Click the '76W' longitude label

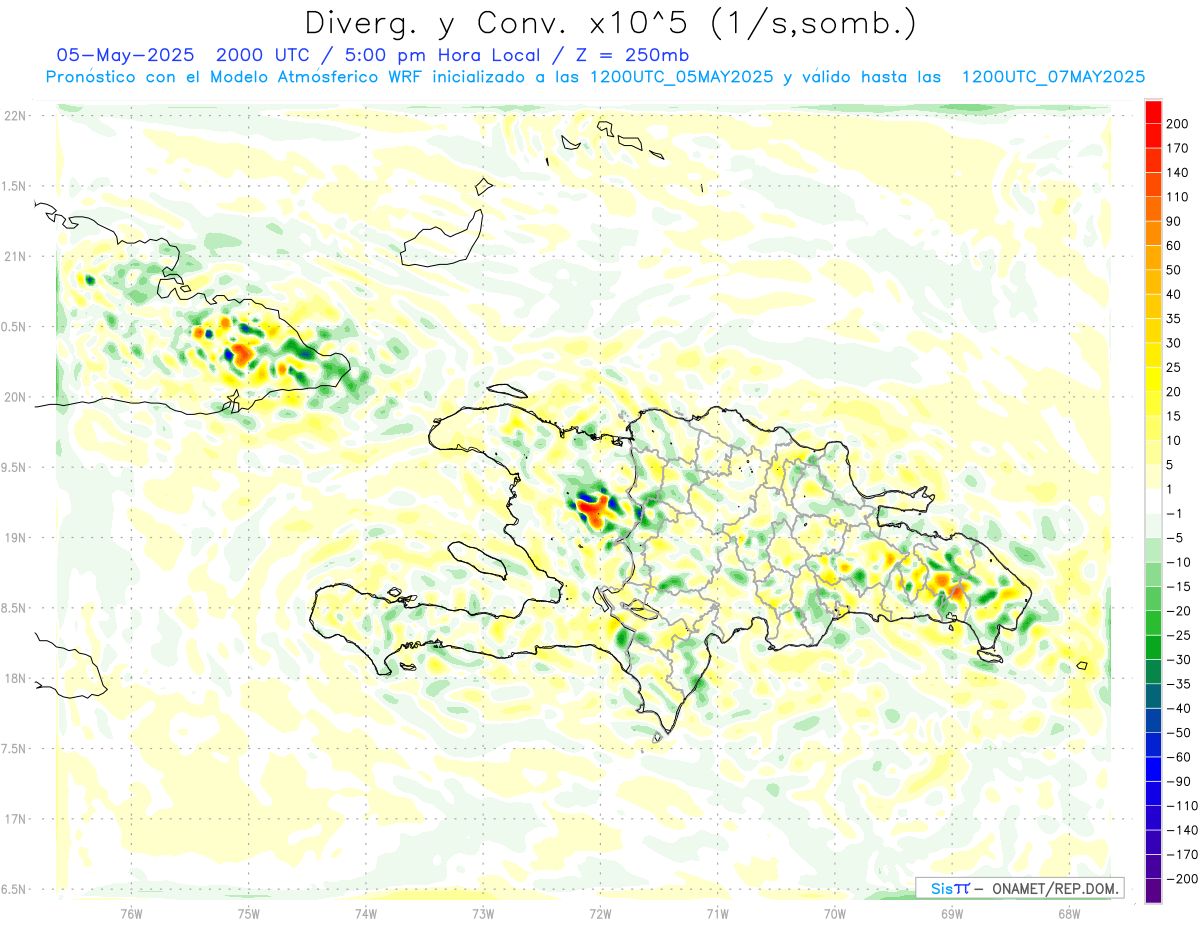[131, 913]
